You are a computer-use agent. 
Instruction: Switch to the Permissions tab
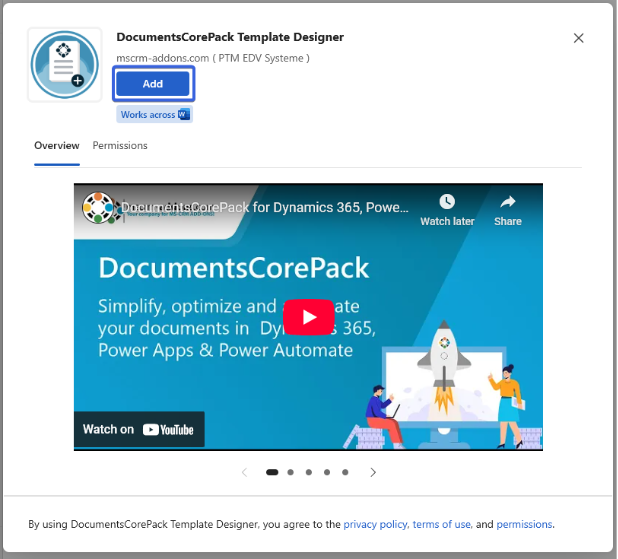(x=120, y=145)
